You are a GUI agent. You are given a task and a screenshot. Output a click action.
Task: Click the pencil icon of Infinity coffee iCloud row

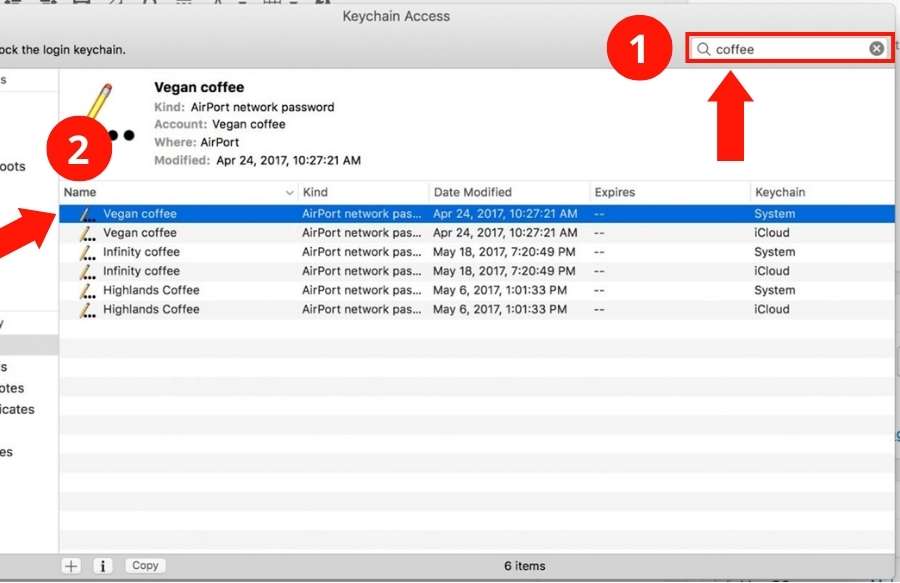point(89,271)
